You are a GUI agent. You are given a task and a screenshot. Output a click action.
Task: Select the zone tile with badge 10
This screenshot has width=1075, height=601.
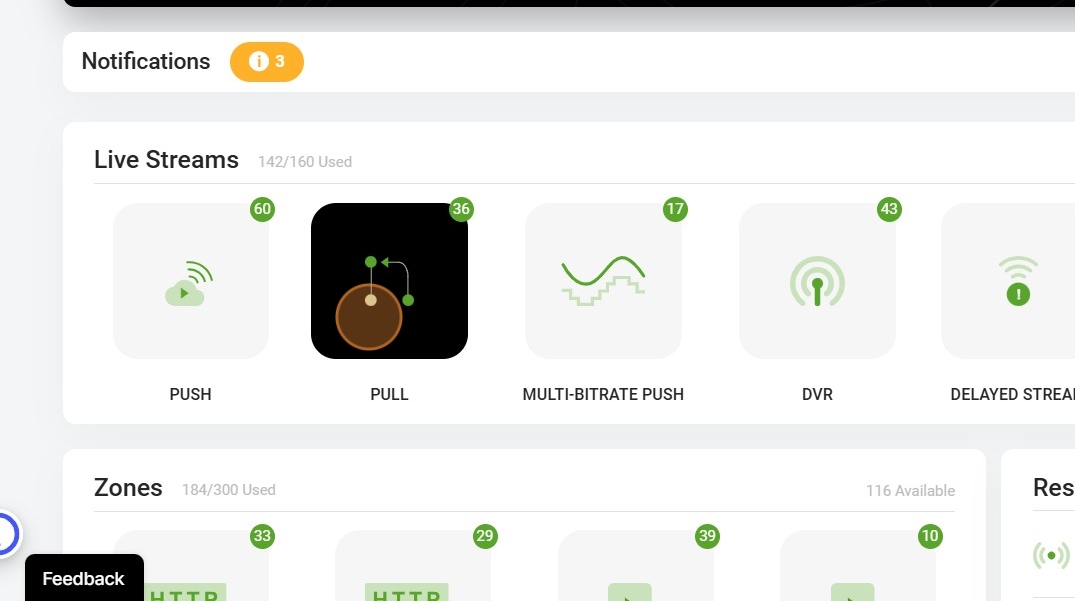pyautogui.click(x=858, y=565)
